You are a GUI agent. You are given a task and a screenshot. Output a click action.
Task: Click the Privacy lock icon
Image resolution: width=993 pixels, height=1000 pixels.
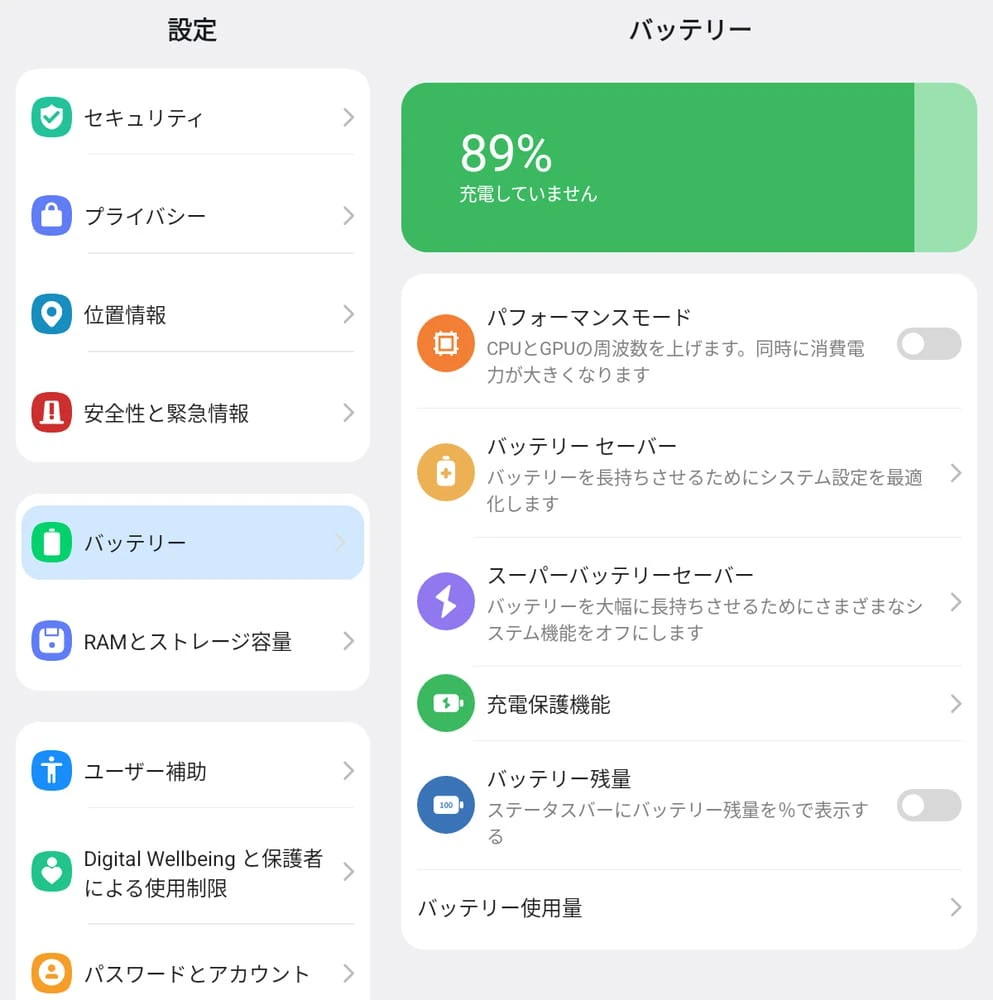coord(51,216)
